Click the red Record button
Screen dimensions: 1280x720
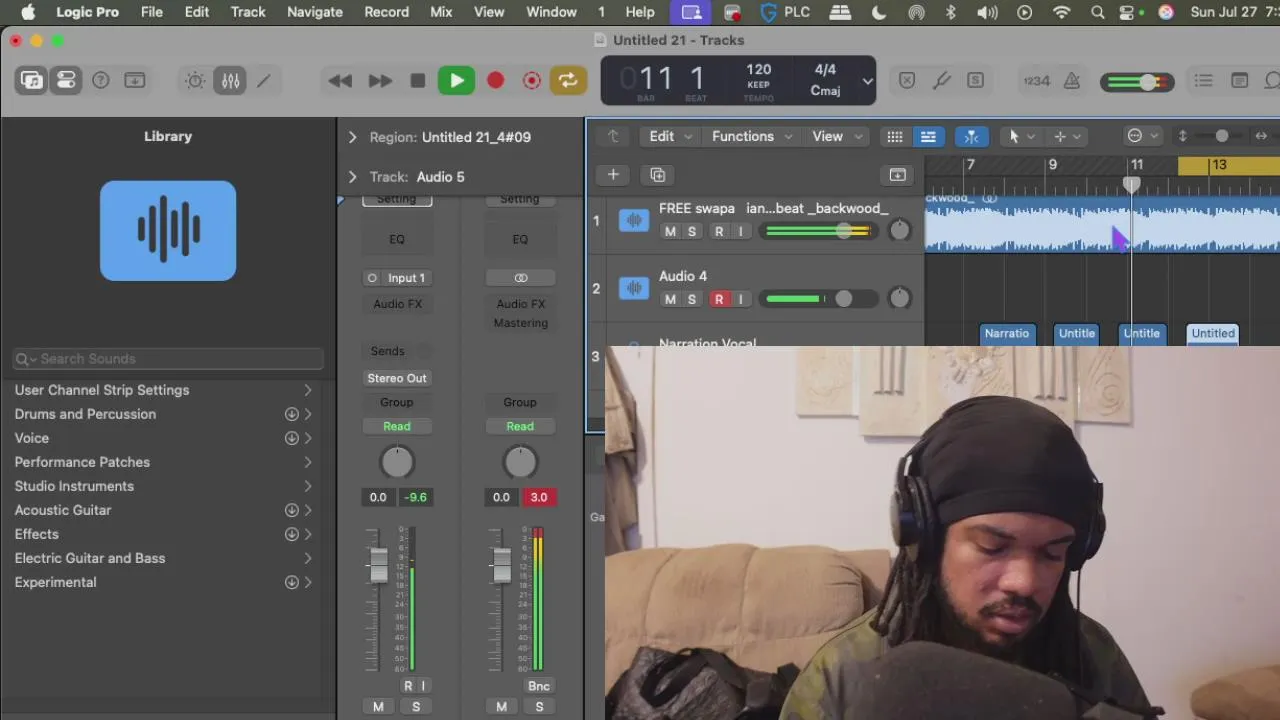(496, 81)
